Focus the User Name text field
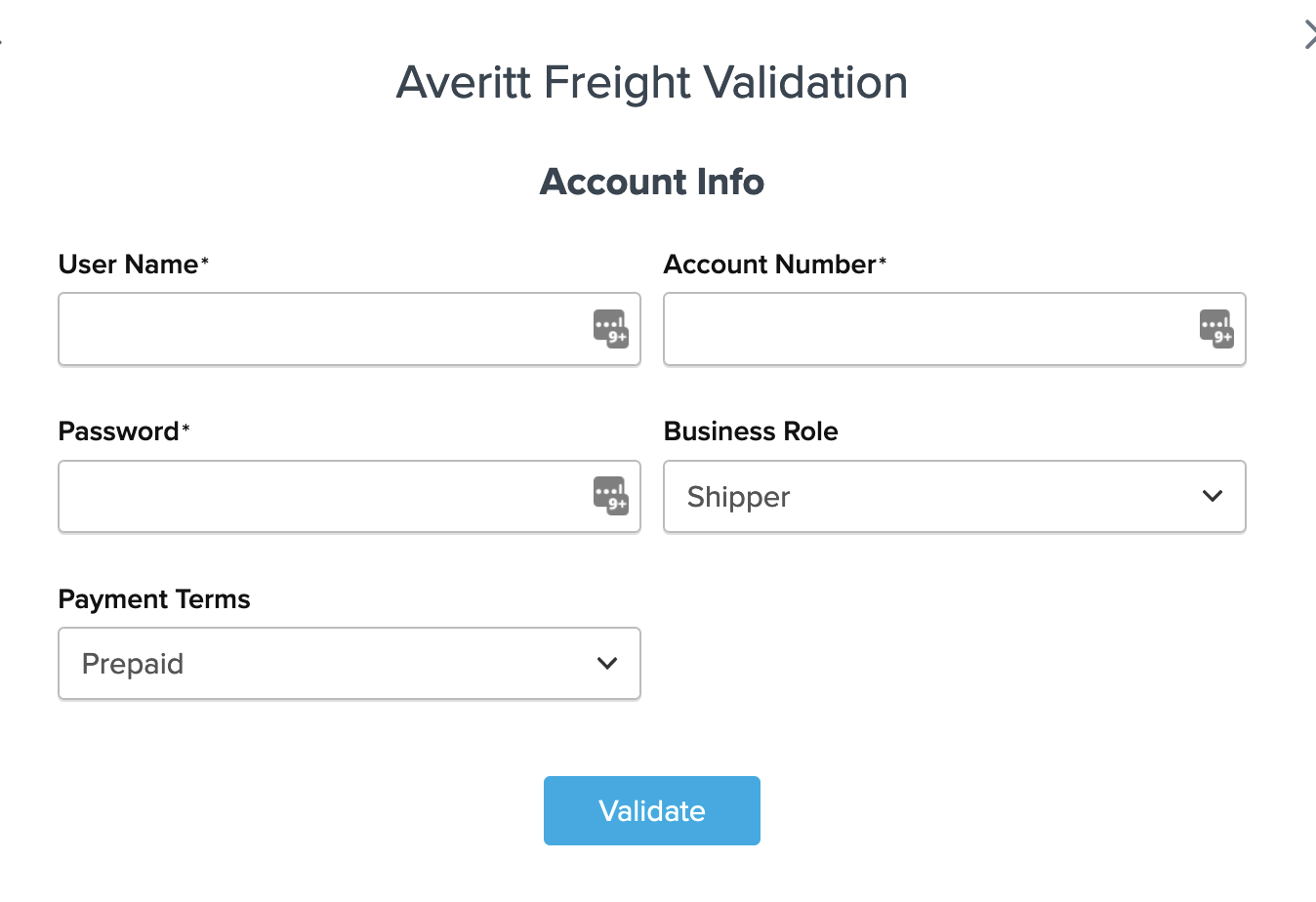The image size is (1316, 902). [322, 329]
